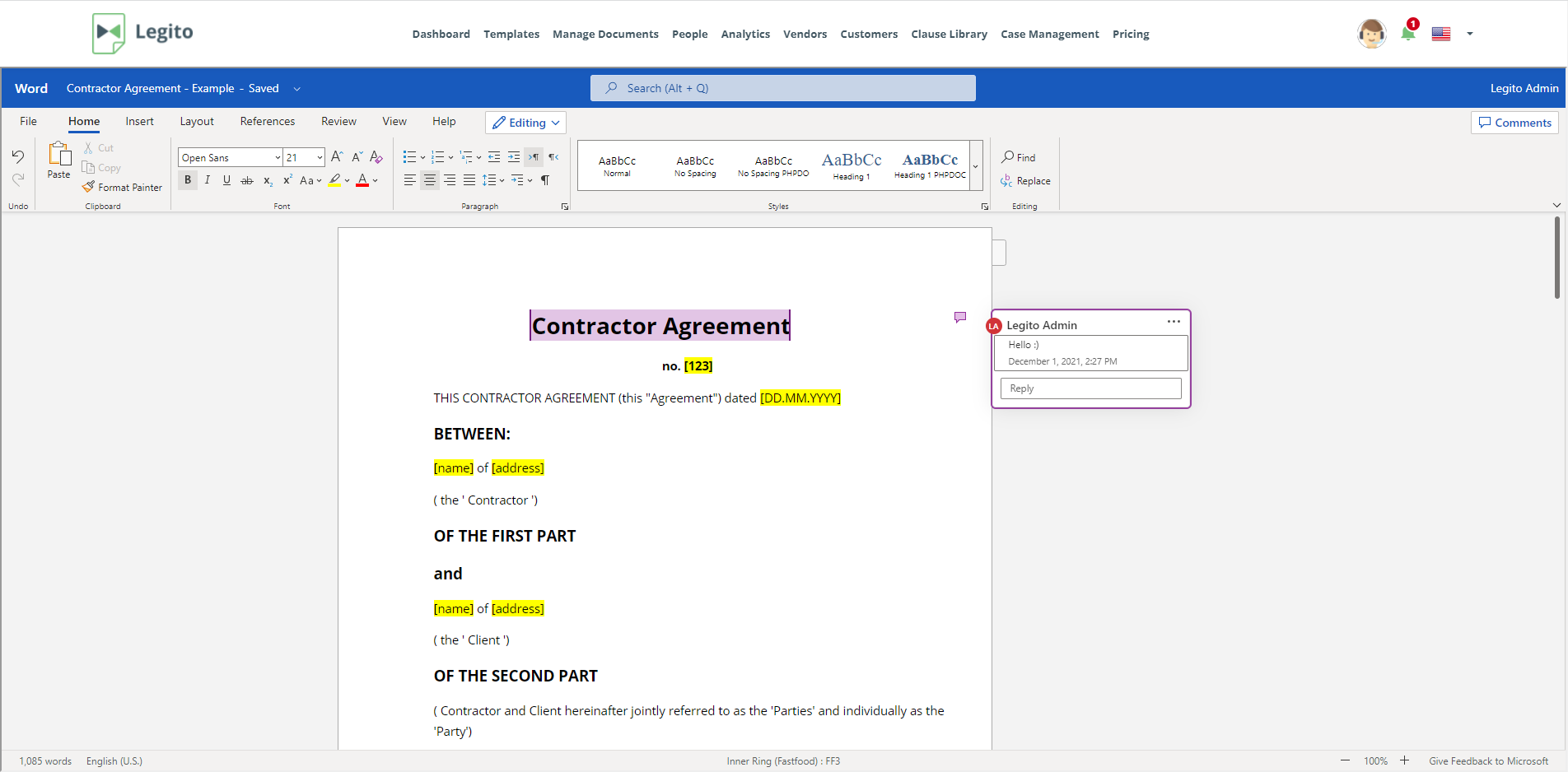Toggle left-to-right text direction
This screenshot has height=772, width=1568.
(534, 156)
